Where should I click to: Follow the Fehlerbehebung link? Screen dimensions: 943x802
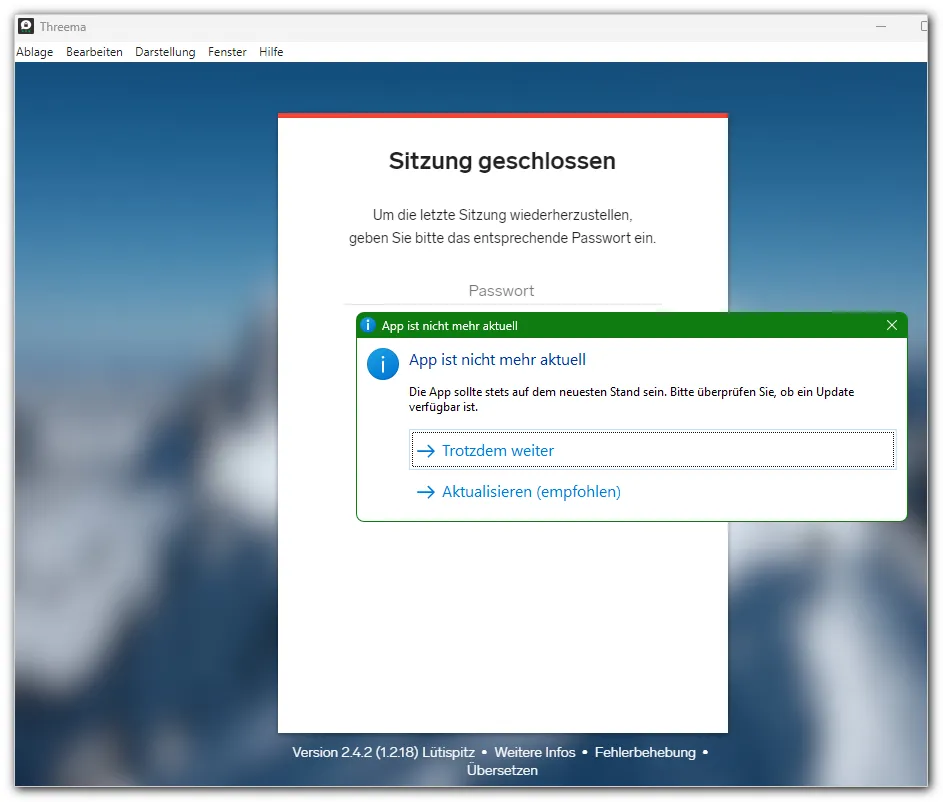click(x=645, y=752)
